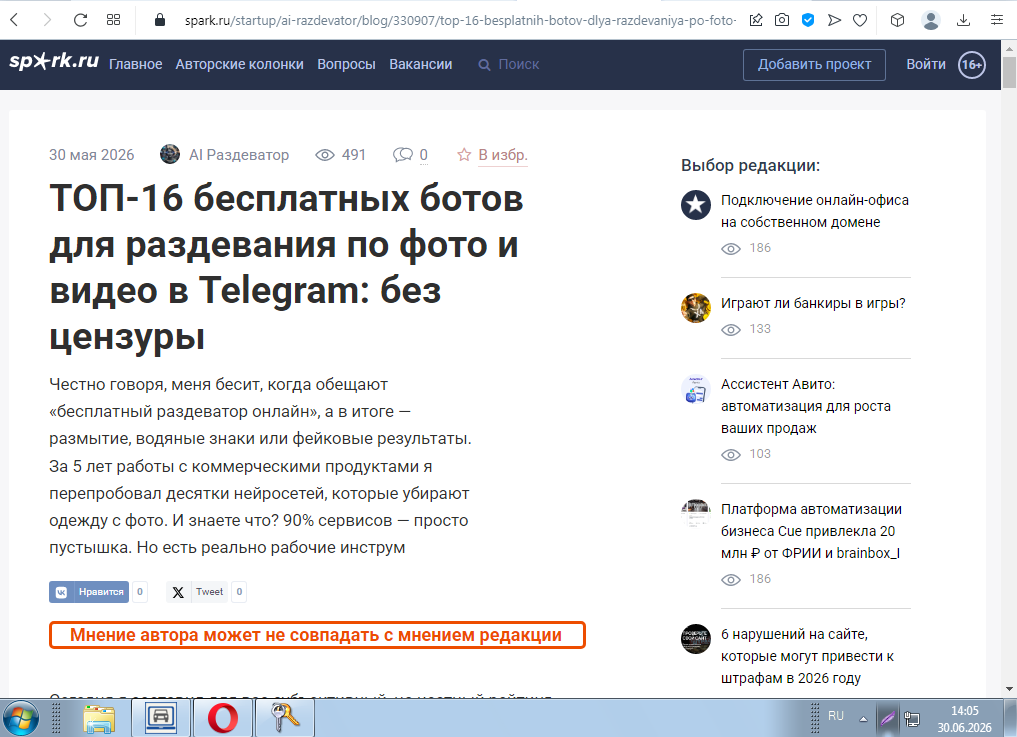Go back with the browser back arrow
Screen dimensions: 1017x737
coord(14,20)
